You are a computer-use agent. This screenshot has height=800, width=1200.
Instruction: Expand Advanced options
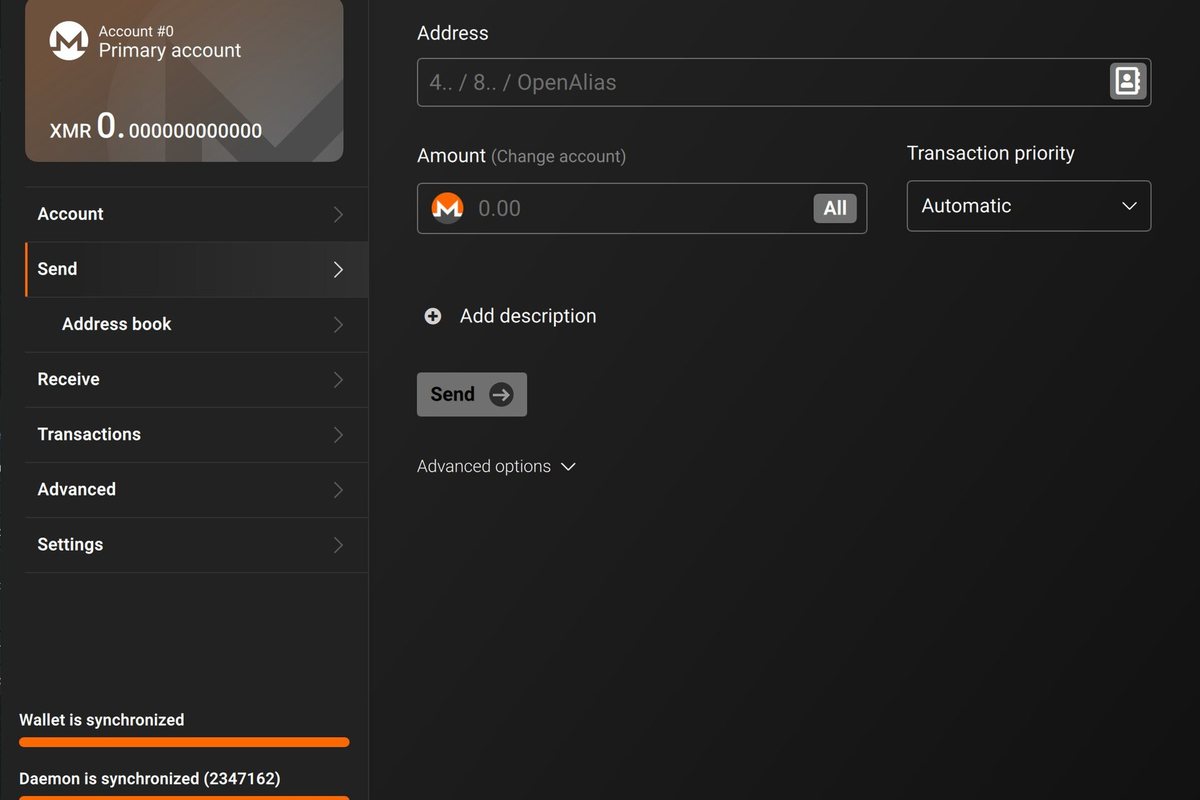(496, 466)
